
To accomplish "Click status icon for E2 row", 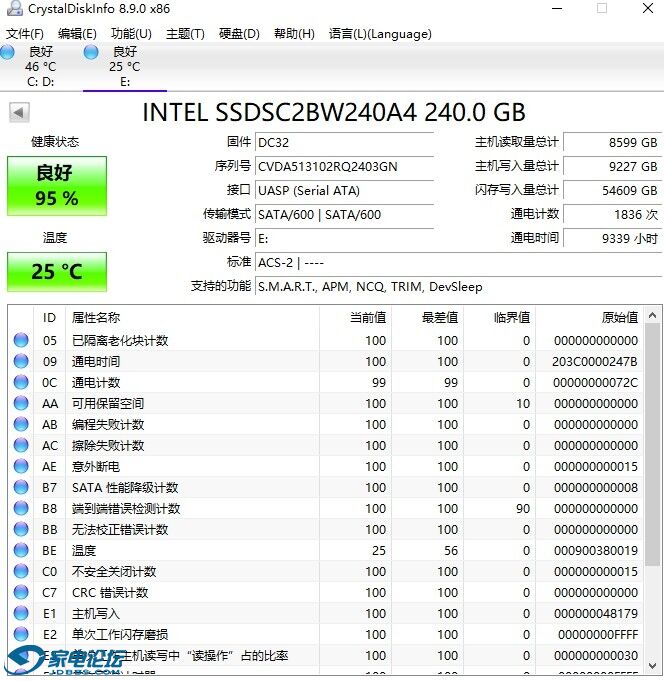I will click(21, 634).
